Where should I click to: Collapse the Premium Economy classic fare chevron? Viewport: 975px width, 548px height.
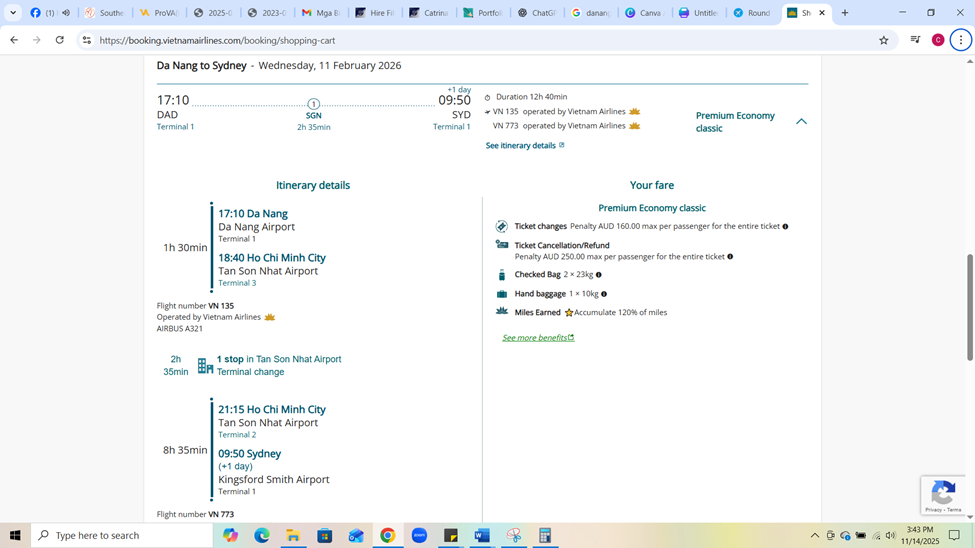801,122
